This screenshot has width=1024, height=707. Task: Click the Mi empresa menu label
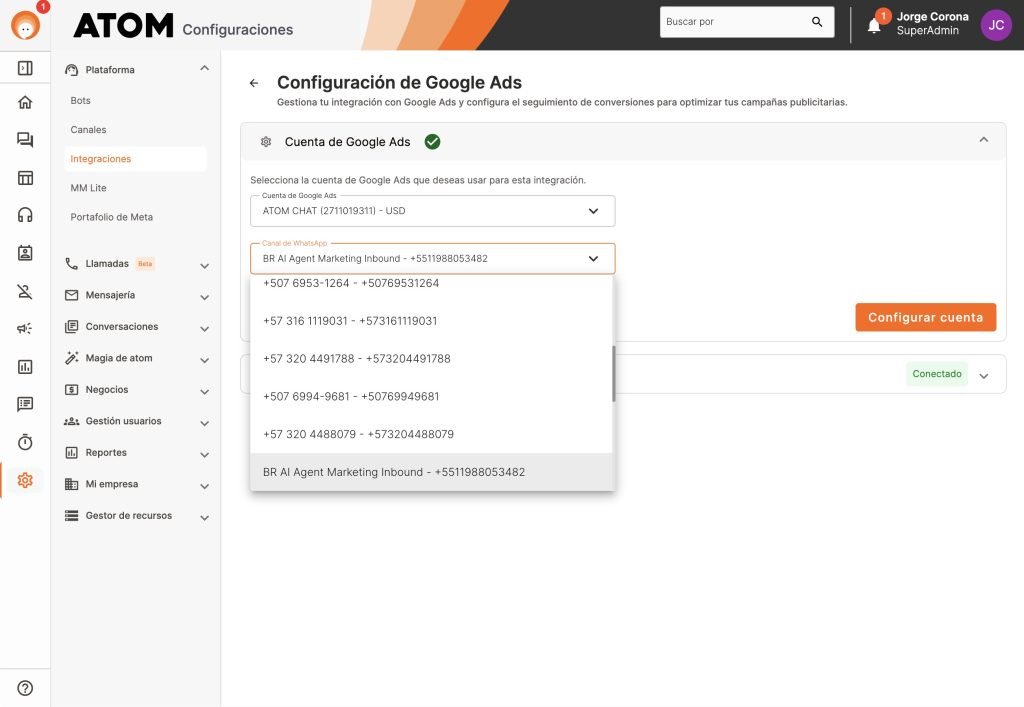coord(112,484)
